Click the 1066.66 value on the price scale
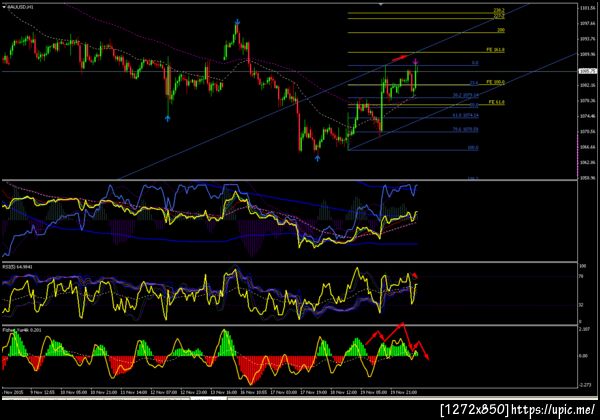This screenshot has height=420, width=600. point(588,147)
